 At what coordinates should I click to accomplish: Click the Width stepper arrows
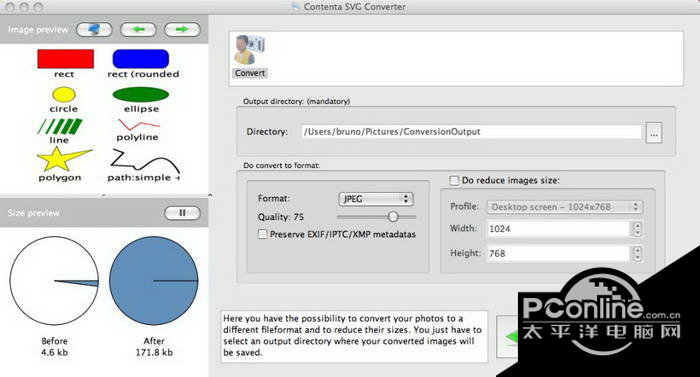[x=638, y=229]
